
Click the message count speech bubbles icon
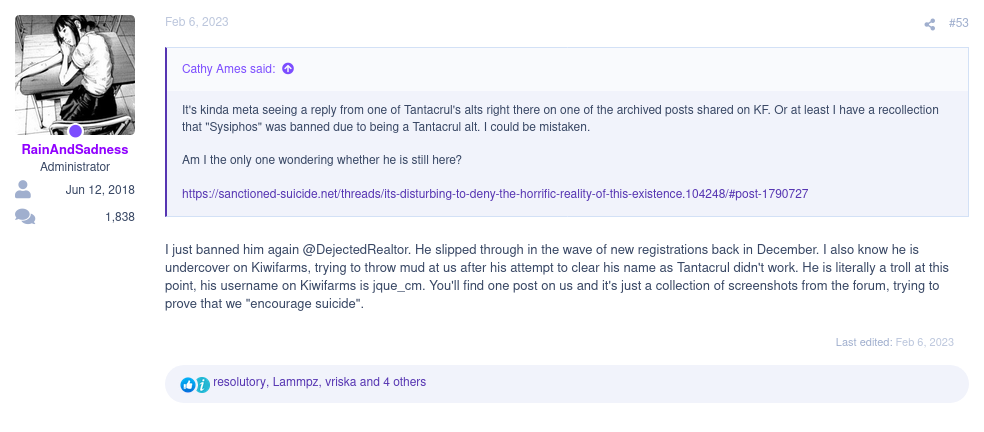click(24, 217)
